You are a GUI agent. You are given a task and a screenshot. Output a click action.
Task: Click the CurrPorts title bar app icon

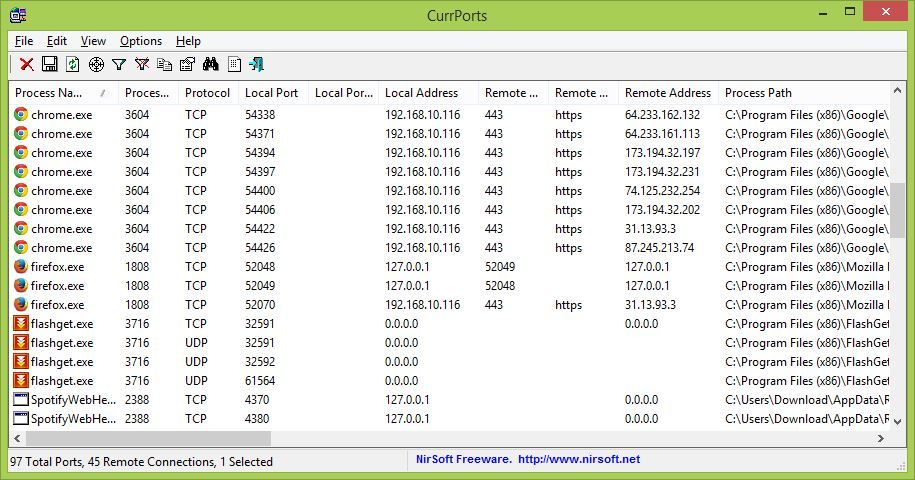[18, 15]
